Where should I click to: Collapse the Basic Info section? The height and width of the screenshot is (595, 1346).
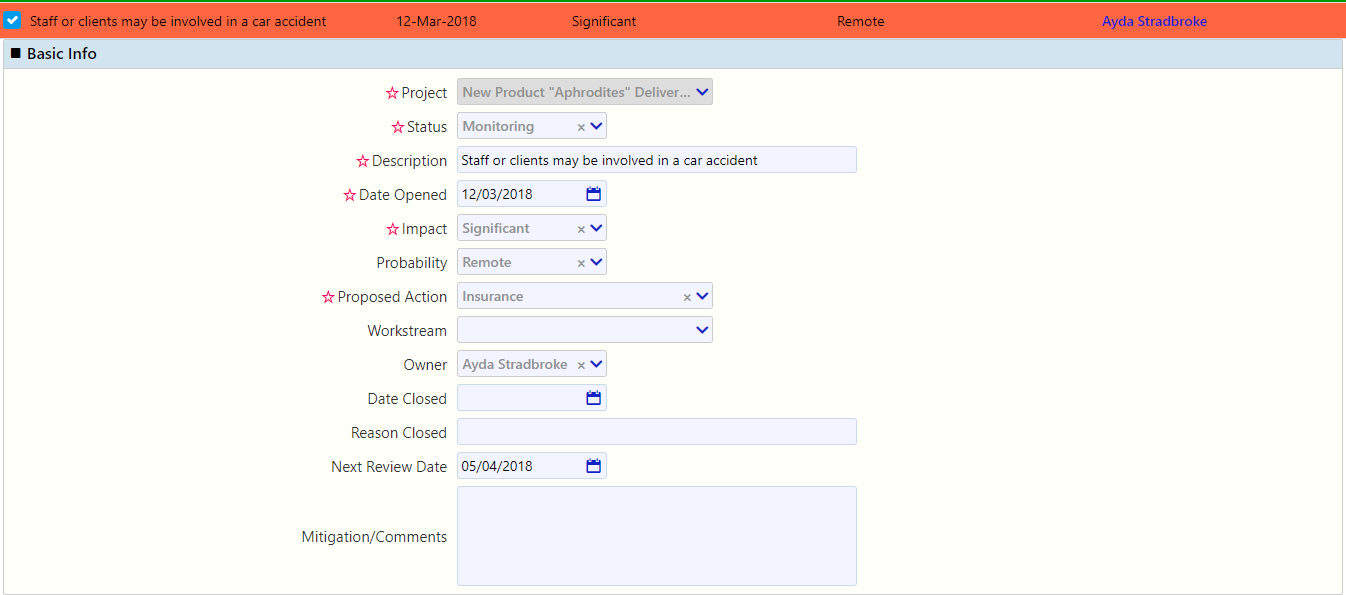pos(15,53)
